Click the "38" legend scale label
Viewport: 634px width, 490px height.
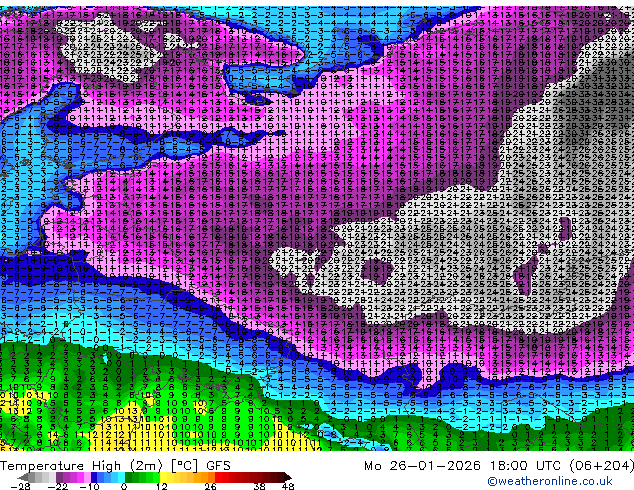pyautogui.click(x=260, y=486)
